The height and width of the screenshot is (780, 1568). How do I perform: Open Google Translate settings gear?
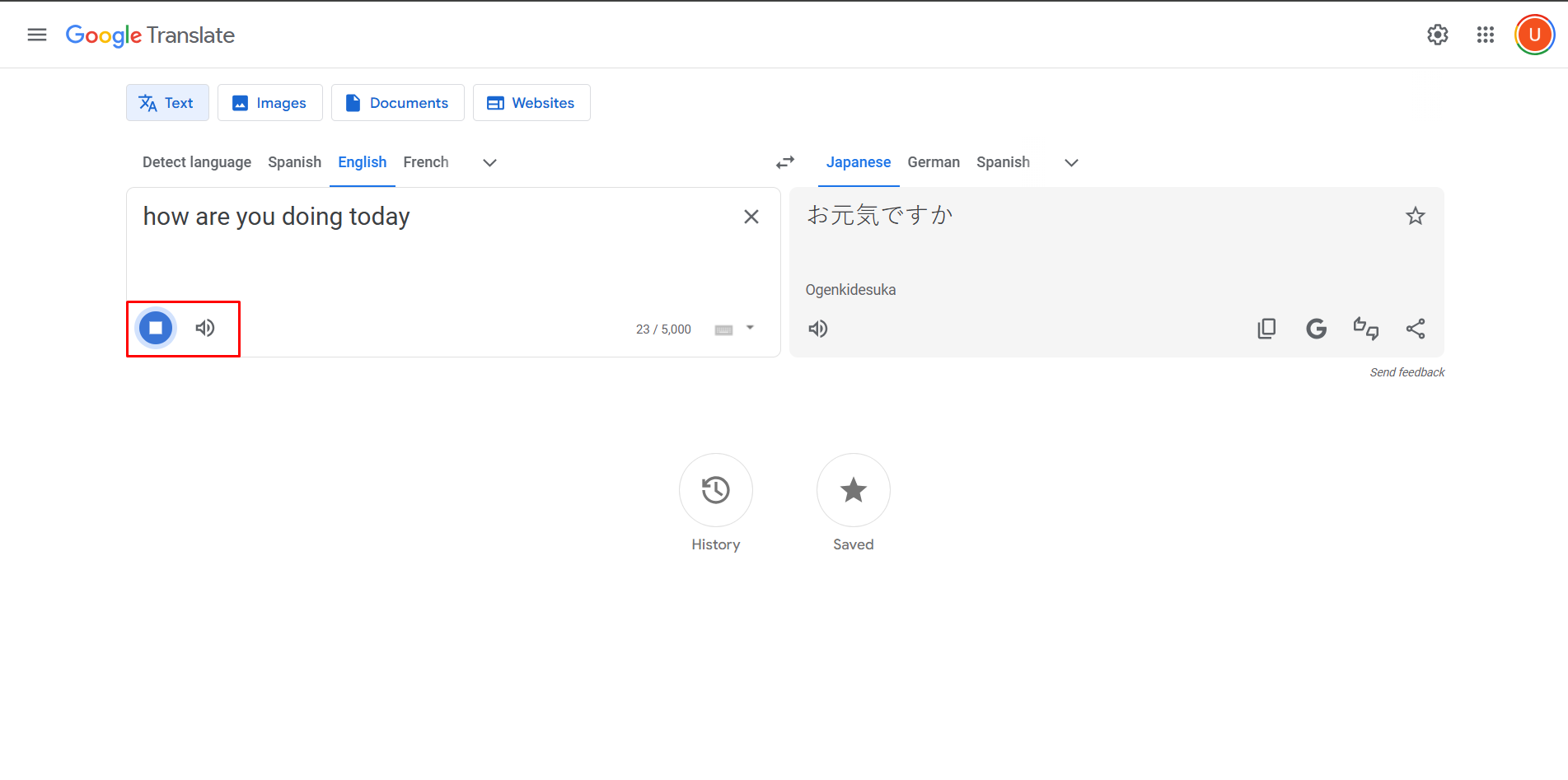point(1437,35)
